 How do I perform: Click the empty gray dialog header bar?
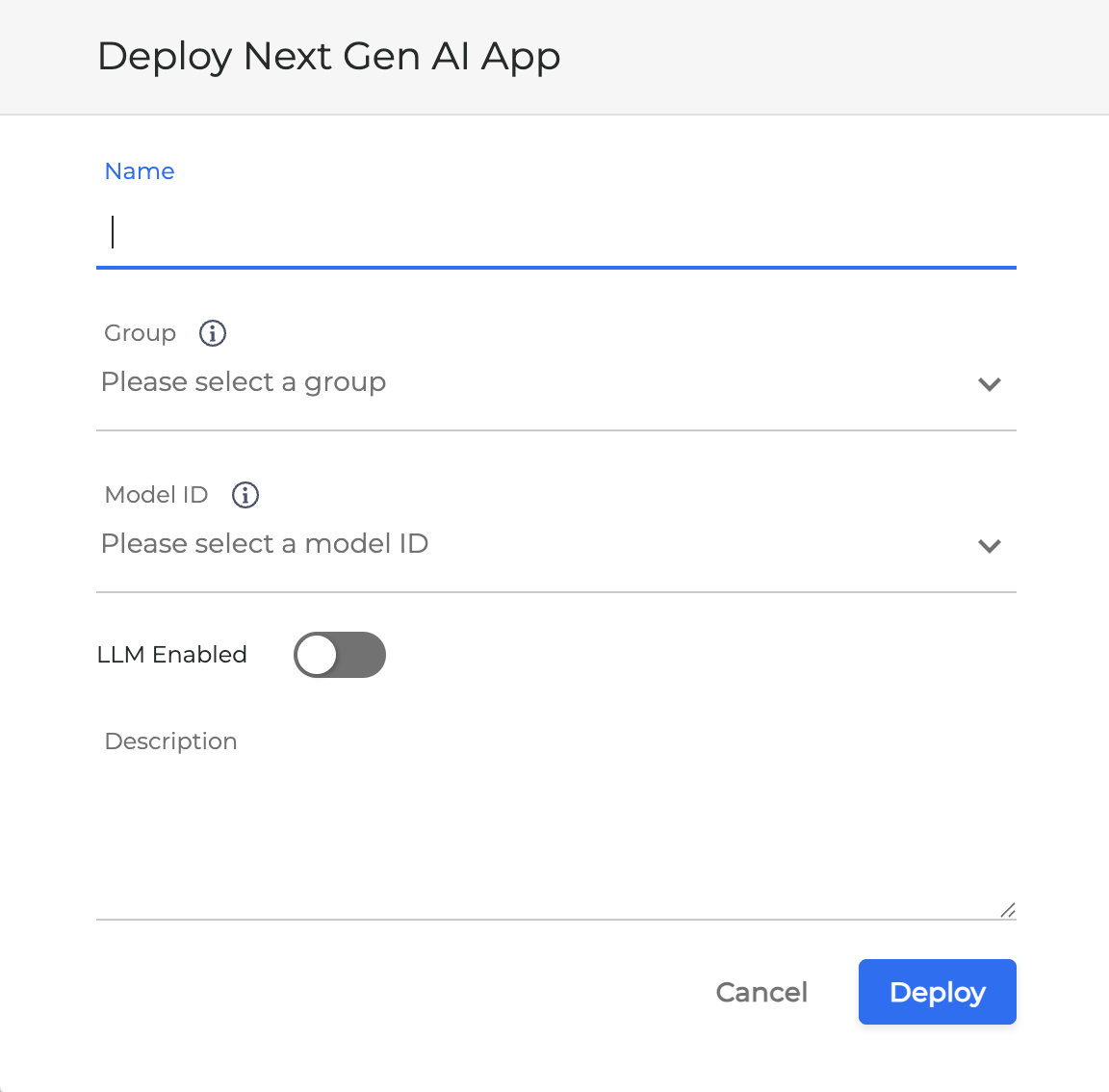click(x=828, y=56)
